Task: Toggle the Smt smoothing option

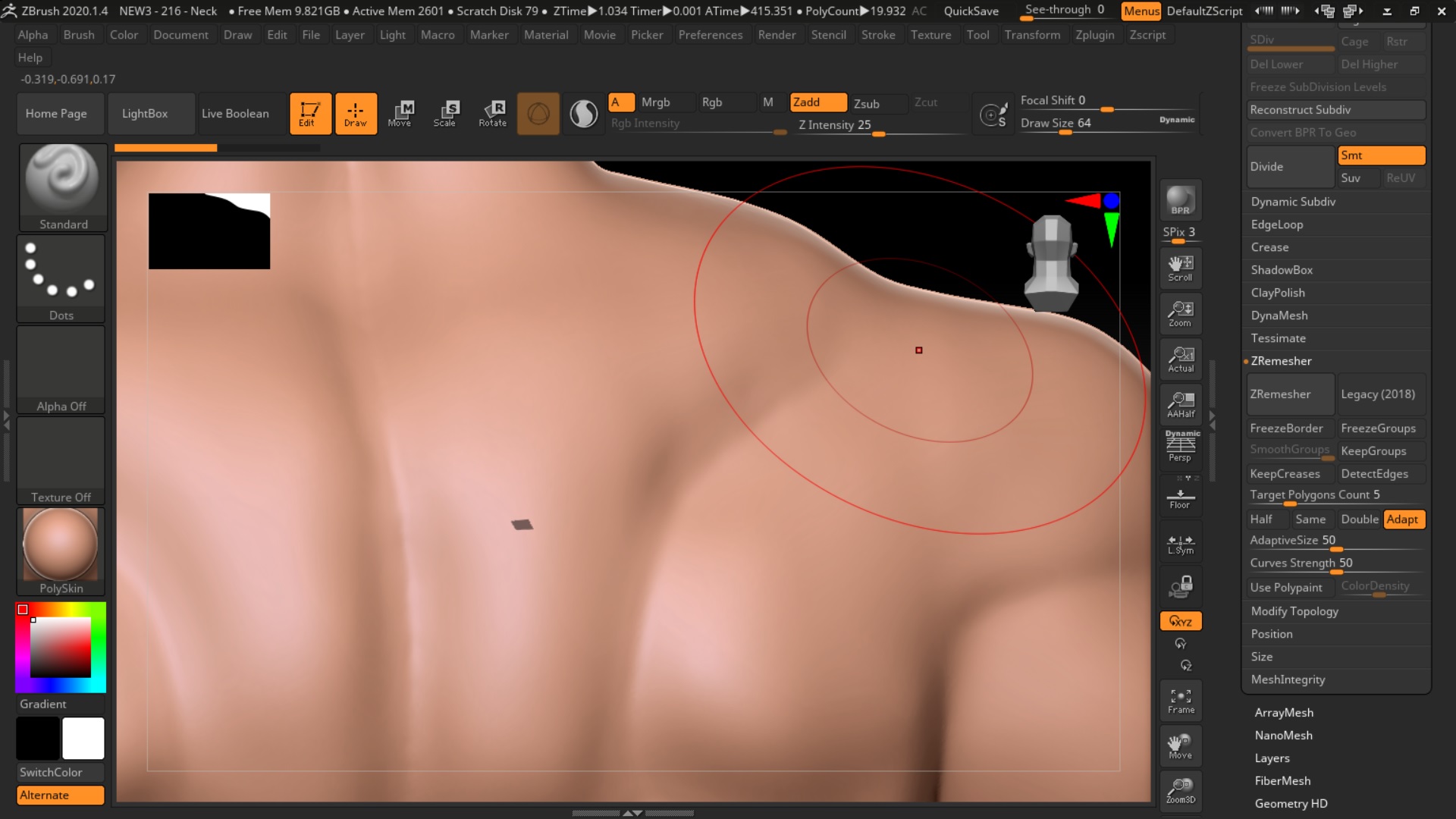Action: pos(1380,155)
